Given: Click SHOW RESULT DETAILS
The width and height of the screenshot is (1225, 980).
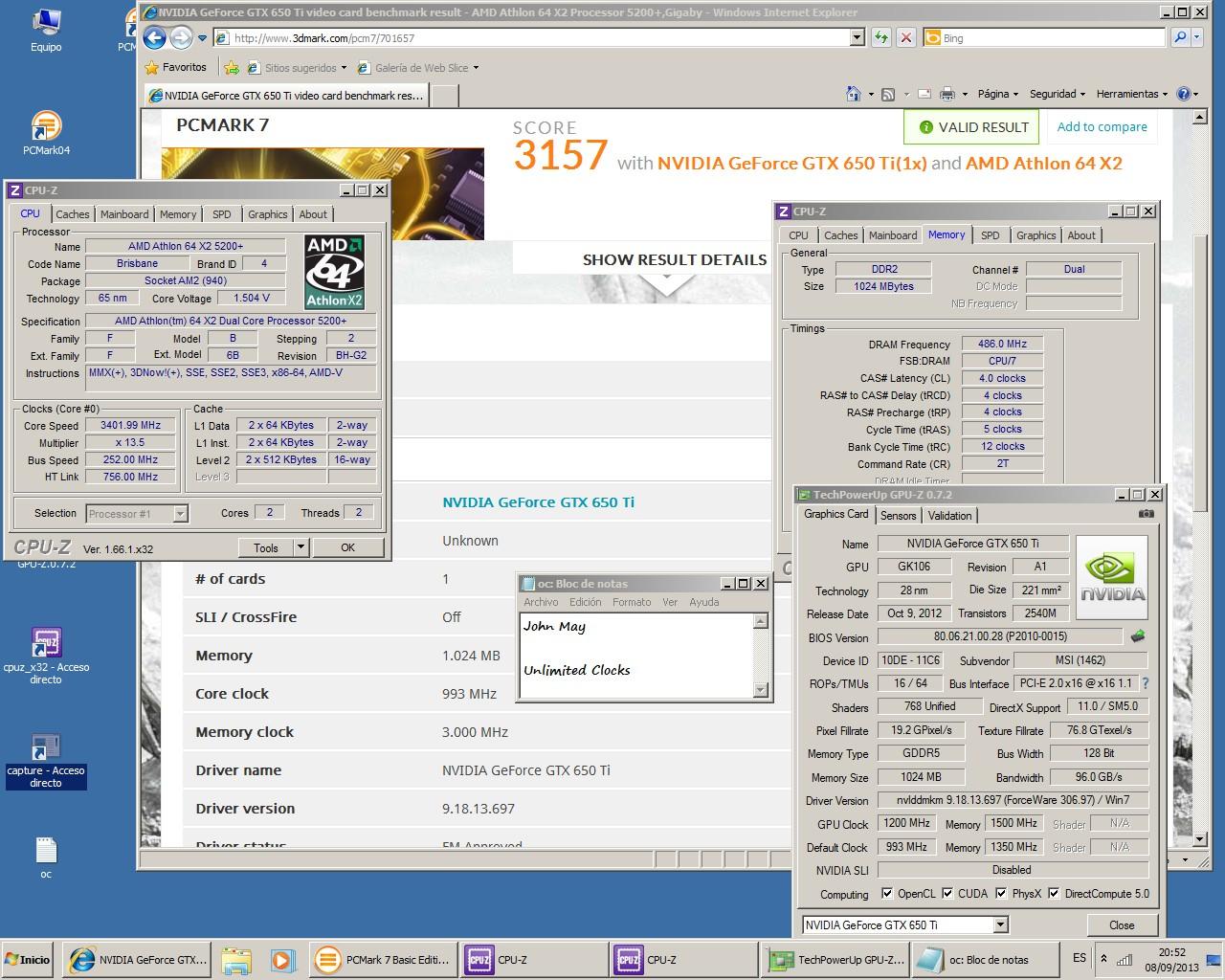Looking at the screenshot, I should [x=674, y=259].
